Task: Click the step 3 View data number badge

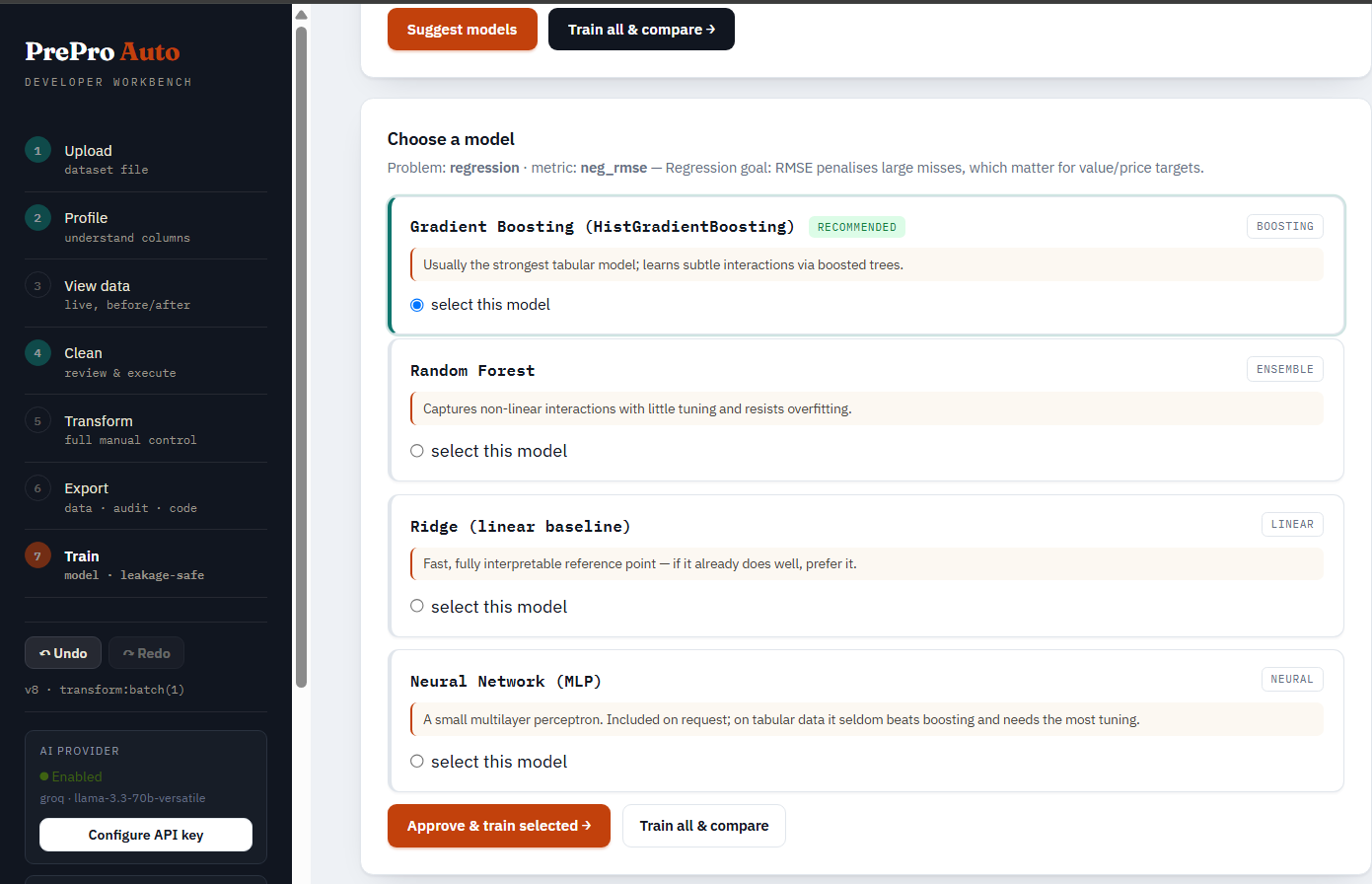Action: click(37, 286)
